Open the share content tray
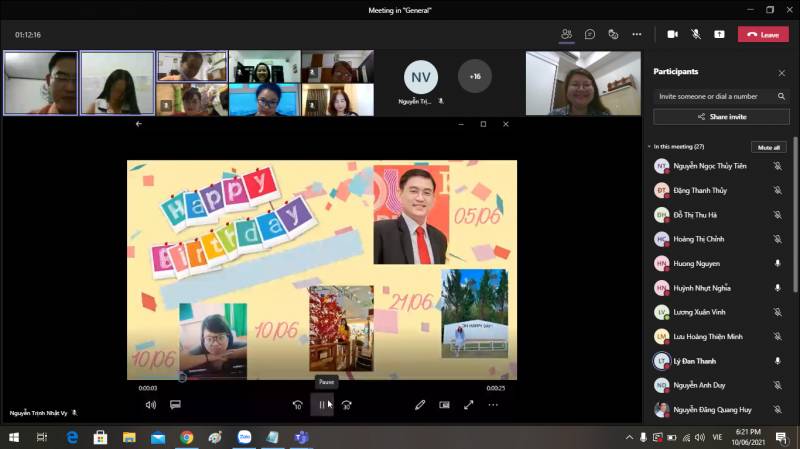This screenshot has height=449, width=800. (x=718, y=34)
